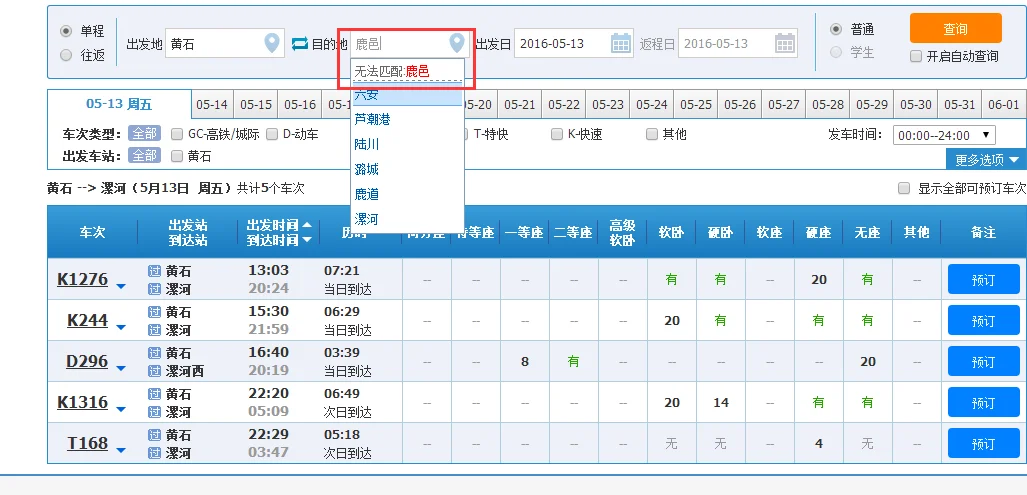Click the 返程日 date field
The height and width of the screenshot is (495, 1027).
point(738,44)
